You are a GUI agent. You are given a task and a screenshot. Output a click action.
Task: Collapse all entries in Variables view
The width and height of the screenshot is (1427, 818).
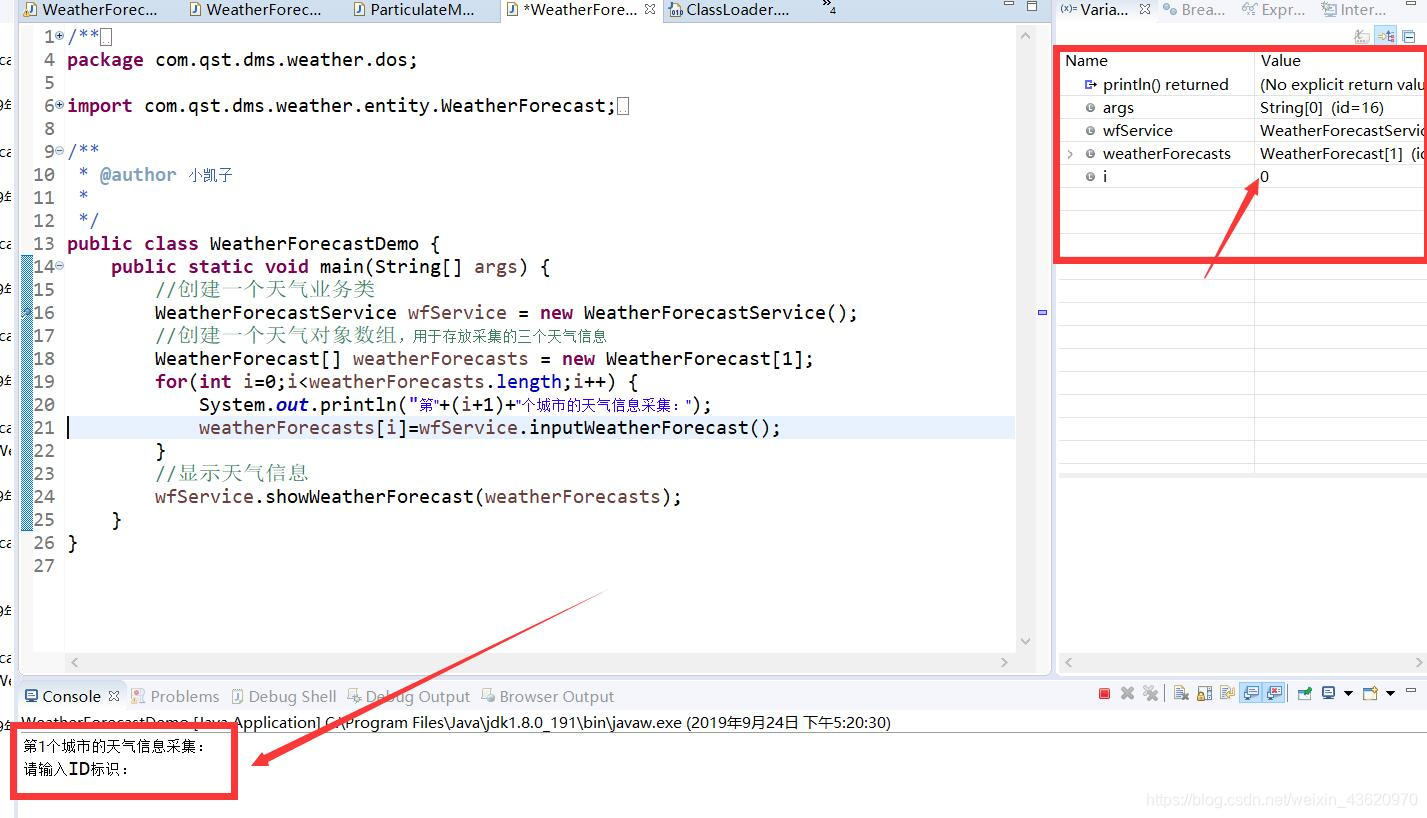1409,36
